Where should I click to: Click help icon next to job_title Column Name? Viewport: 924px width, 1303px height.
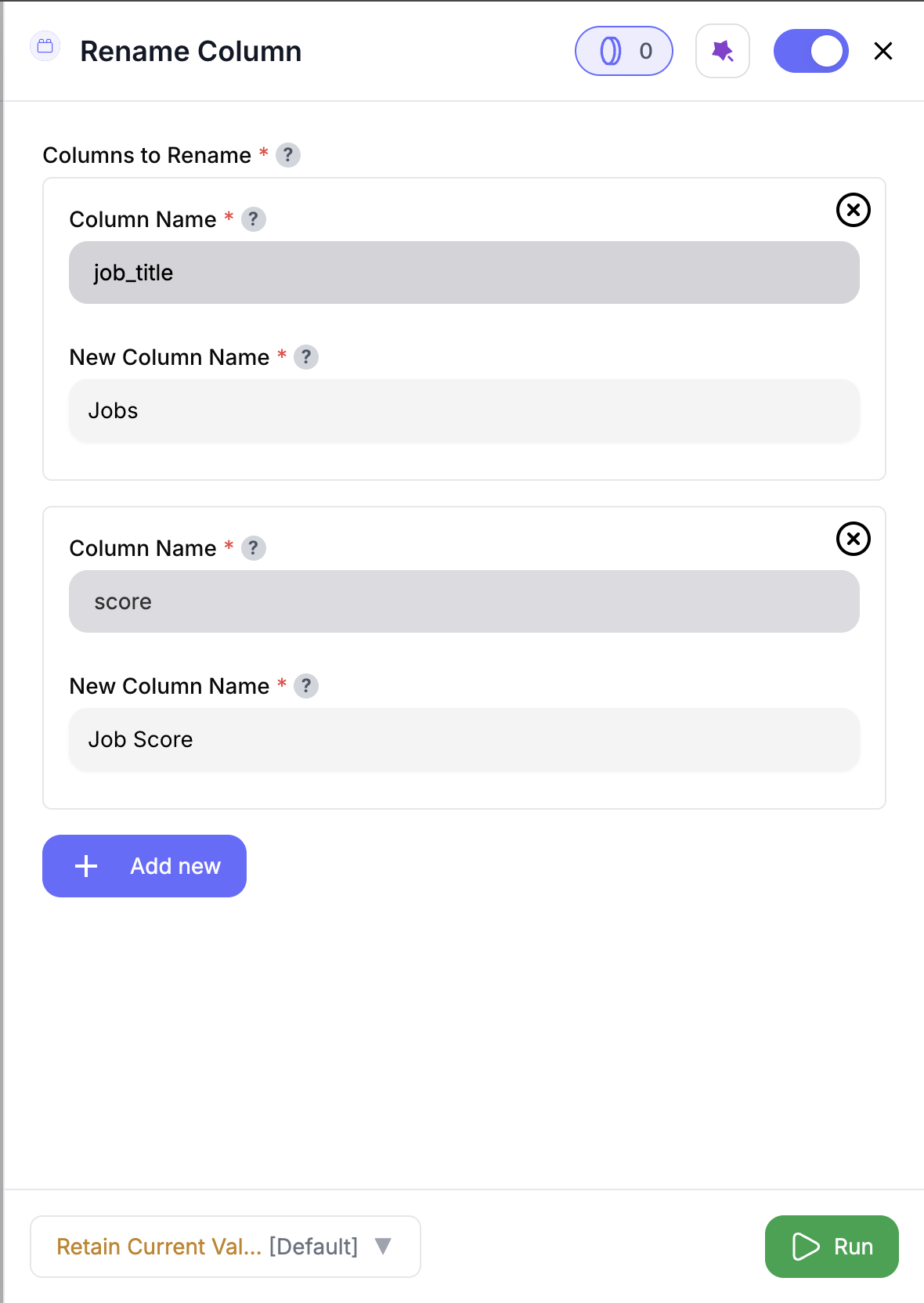(x=253, y=219)
